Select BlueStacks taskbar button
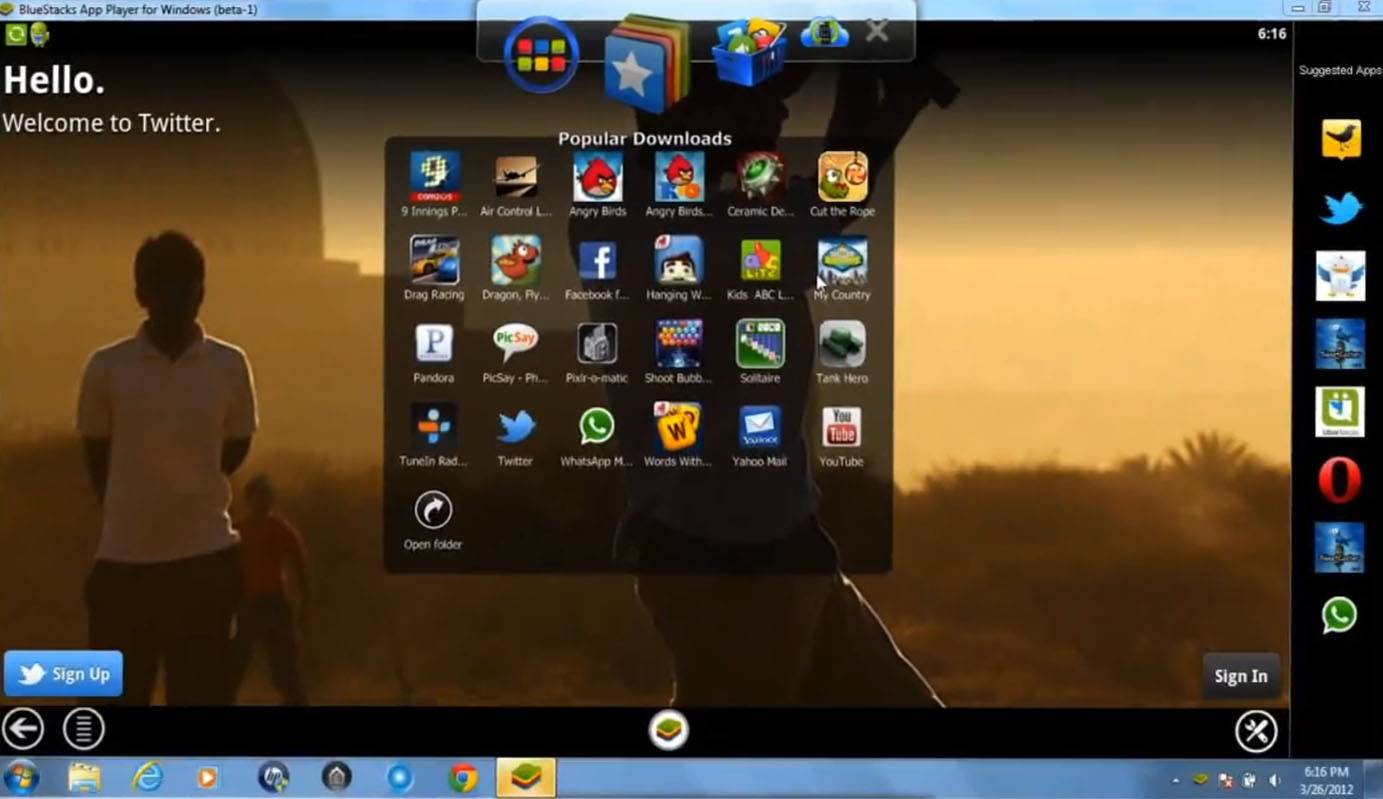 pyautogui.click(x=526, y=777)
